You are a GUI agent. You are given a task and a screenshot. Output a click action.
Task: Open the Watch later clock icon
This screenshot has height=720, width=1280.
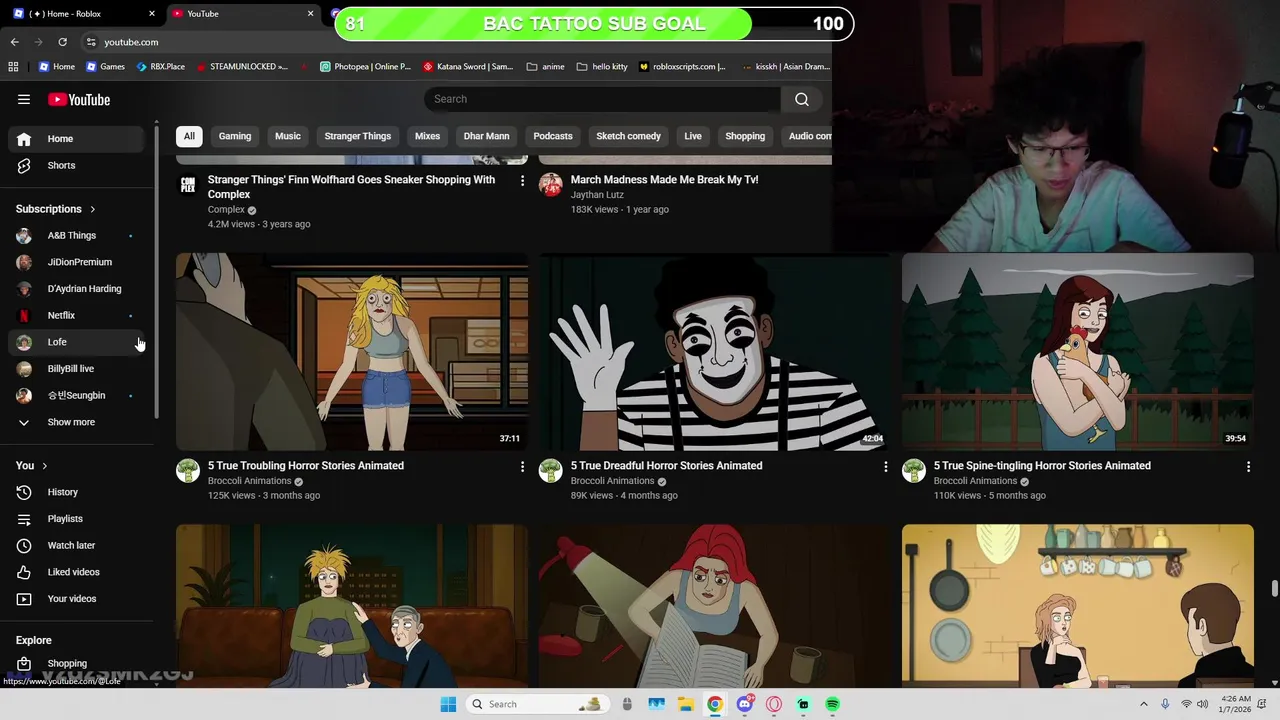(x=24, y=545)
